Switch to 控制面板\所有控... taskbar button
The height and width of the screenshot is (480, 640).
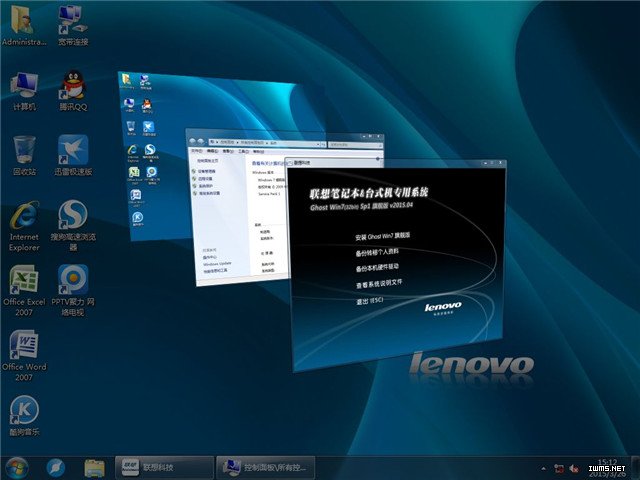click(x=266, y=468)
